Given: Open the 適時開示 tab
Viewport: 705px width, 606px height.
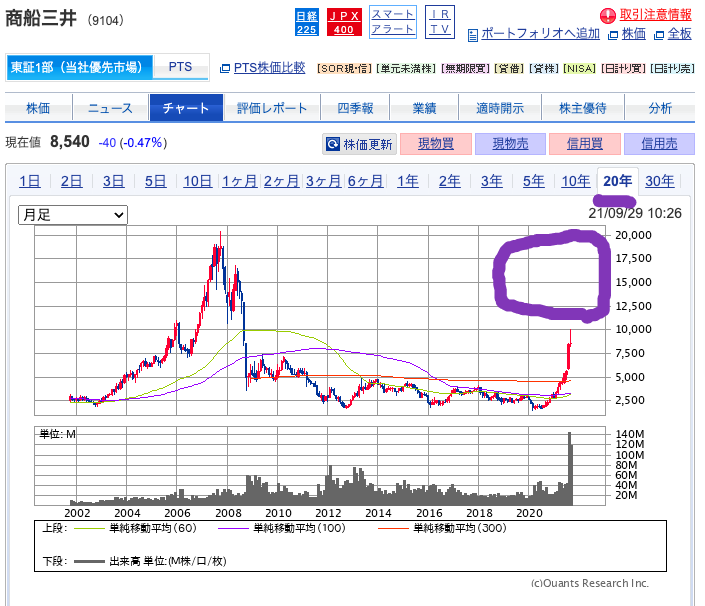Looking at the screenshot, I should (x=500, y=108).
